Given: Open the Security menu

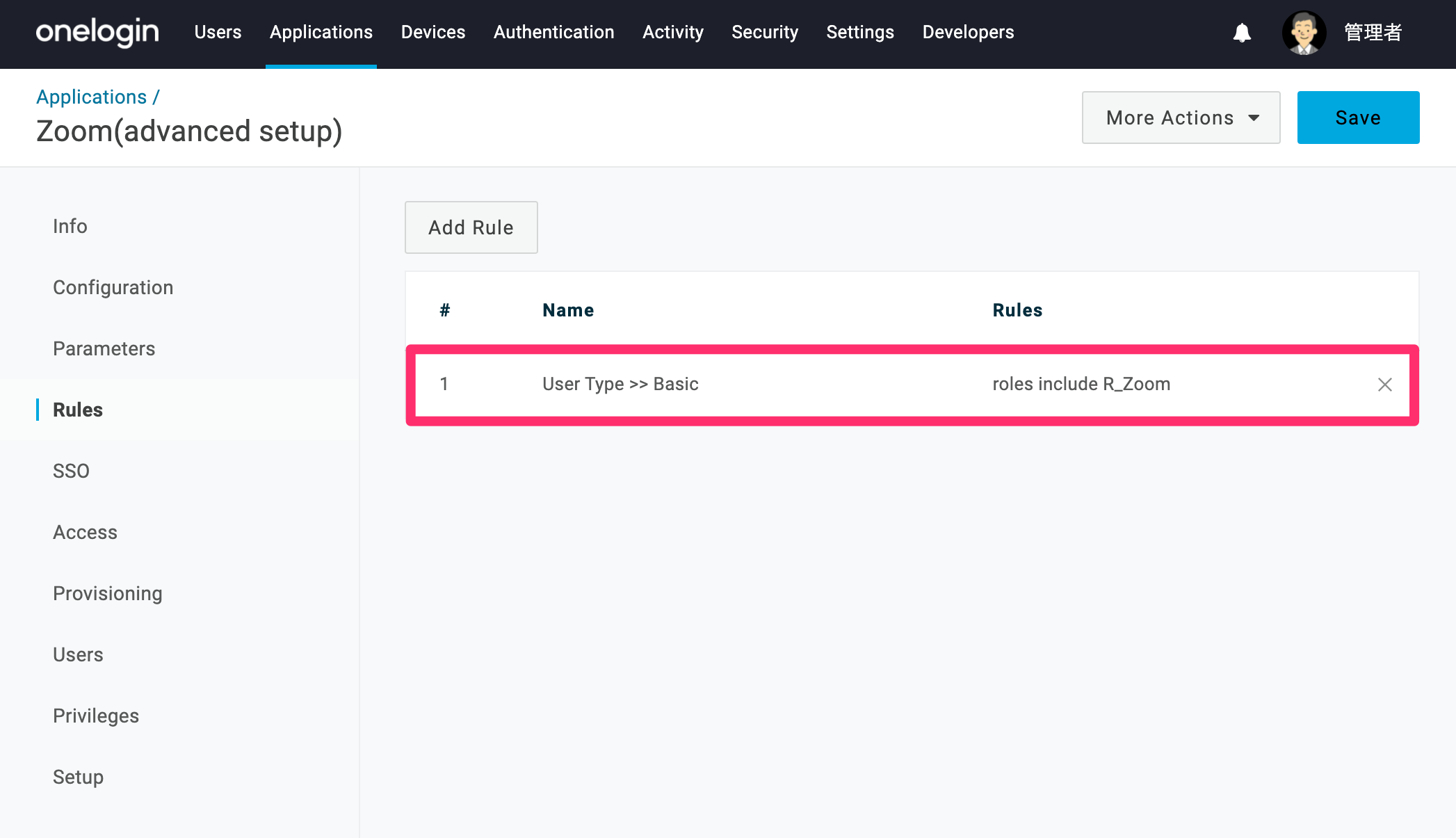Looking at the screenshot, I should 765,33.
